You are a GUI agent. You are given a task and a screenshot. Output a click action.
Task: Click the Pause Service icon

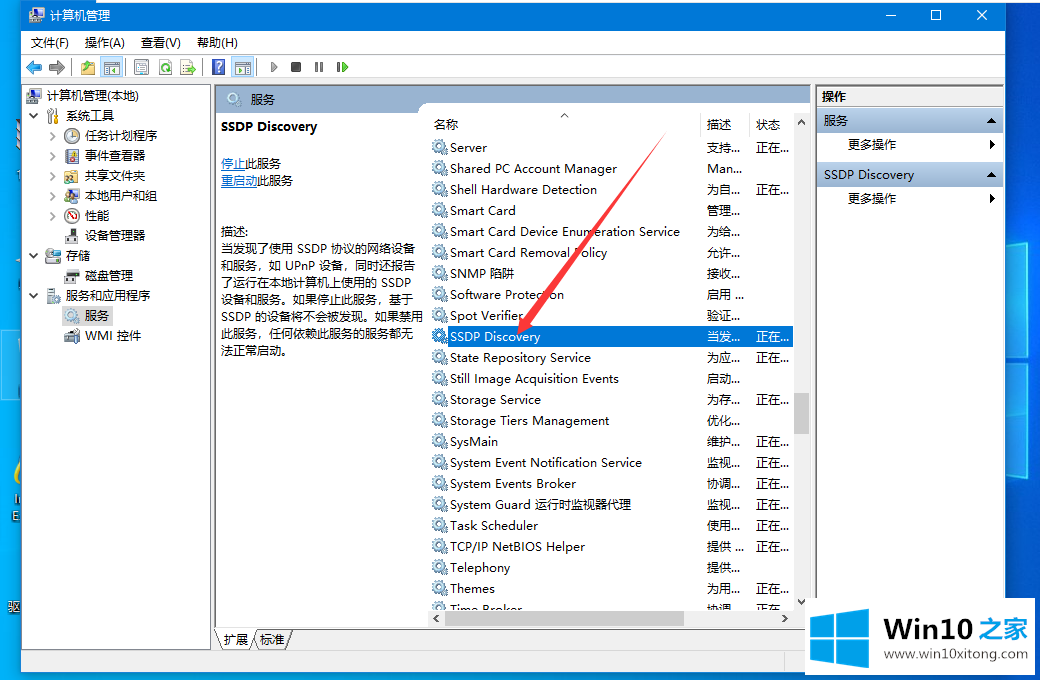319,67
